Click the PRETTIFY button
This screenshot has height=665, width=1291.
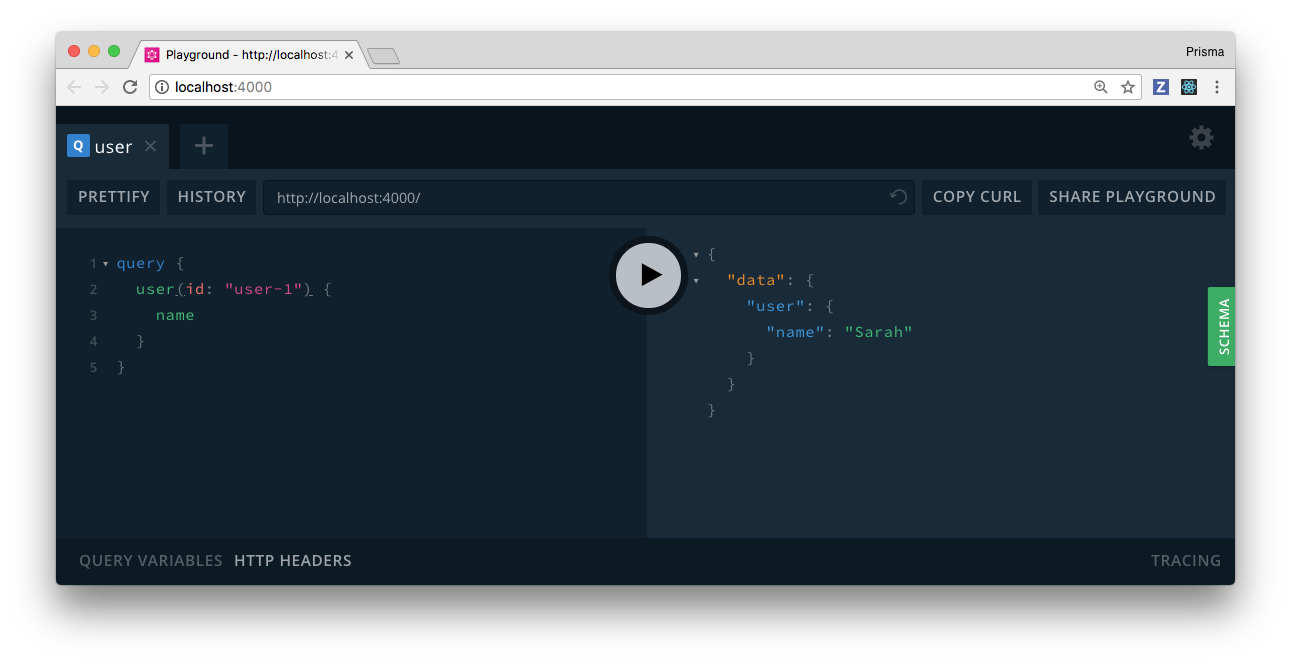pyautogui.click(x=114, y=197)
